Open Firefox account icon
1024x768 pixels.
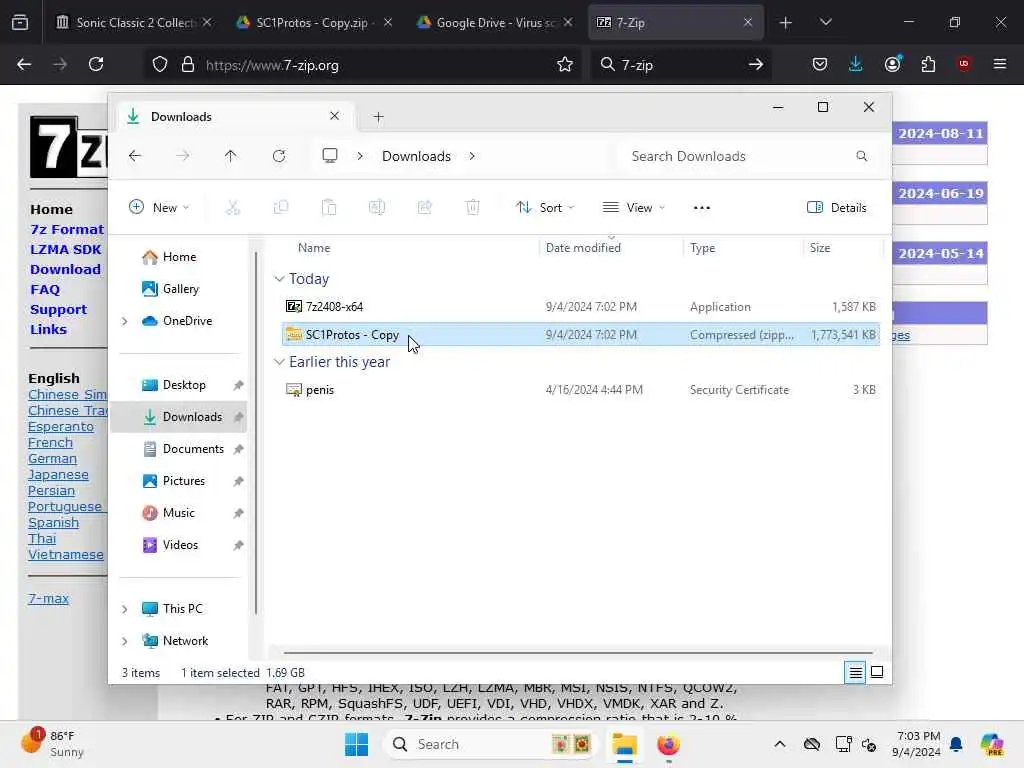pyautogui.click(x=892, y=64)
